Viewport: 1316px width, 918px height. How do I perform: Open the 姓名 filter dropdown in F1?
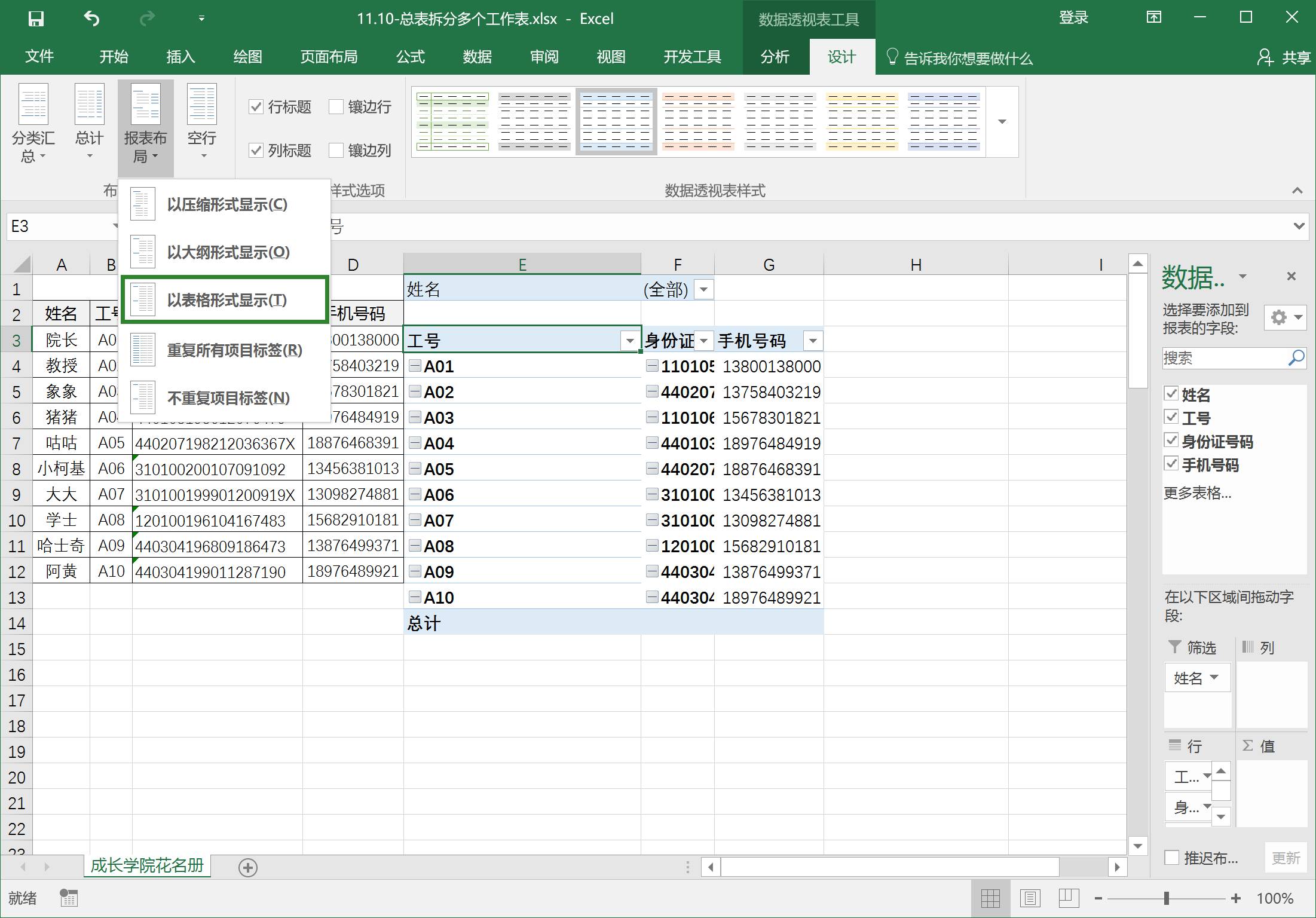[704, 290]
